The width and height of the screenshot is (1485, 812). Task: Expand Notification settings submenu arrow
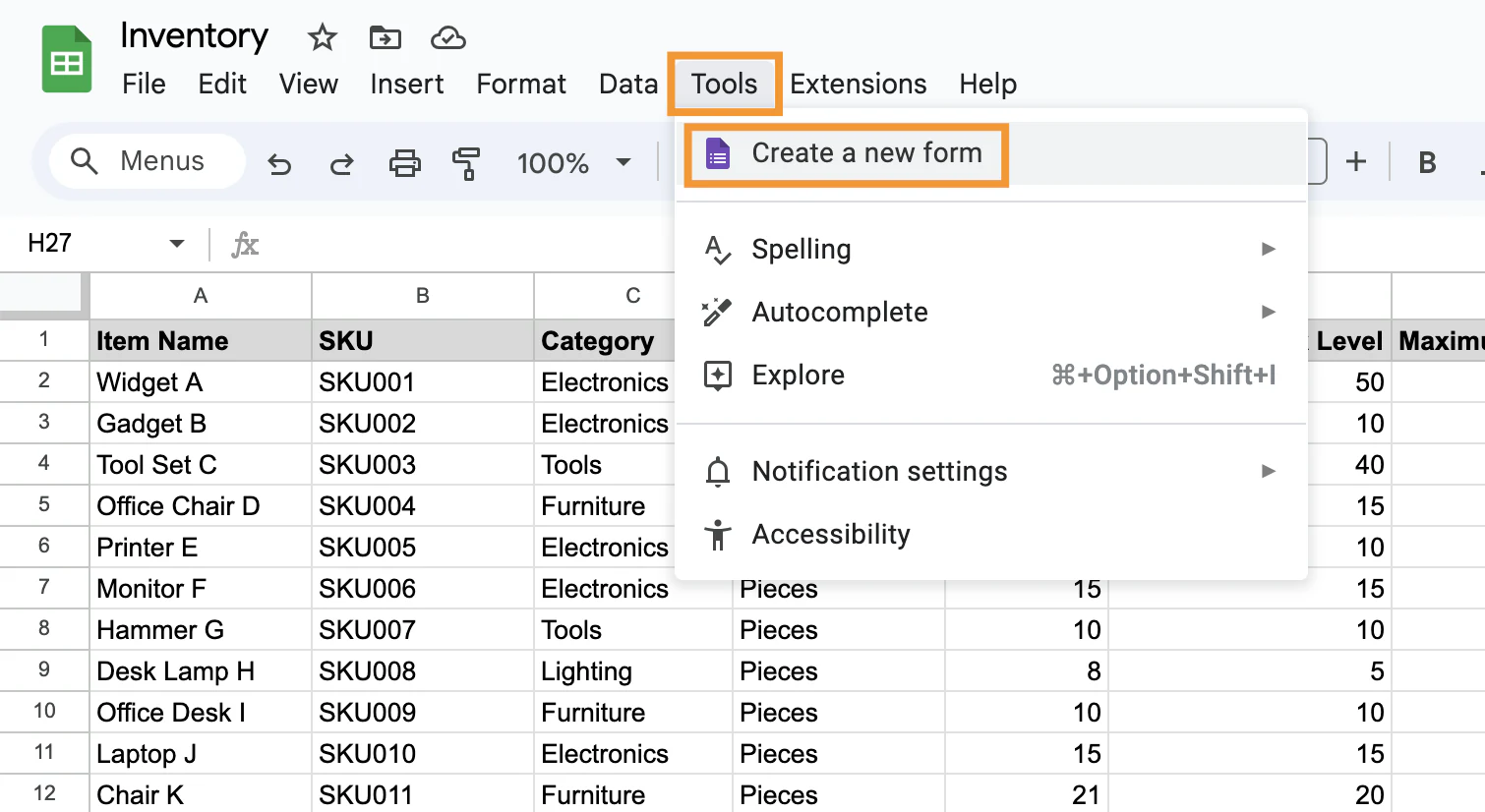pyautogui.click(x=1269, y=471)
